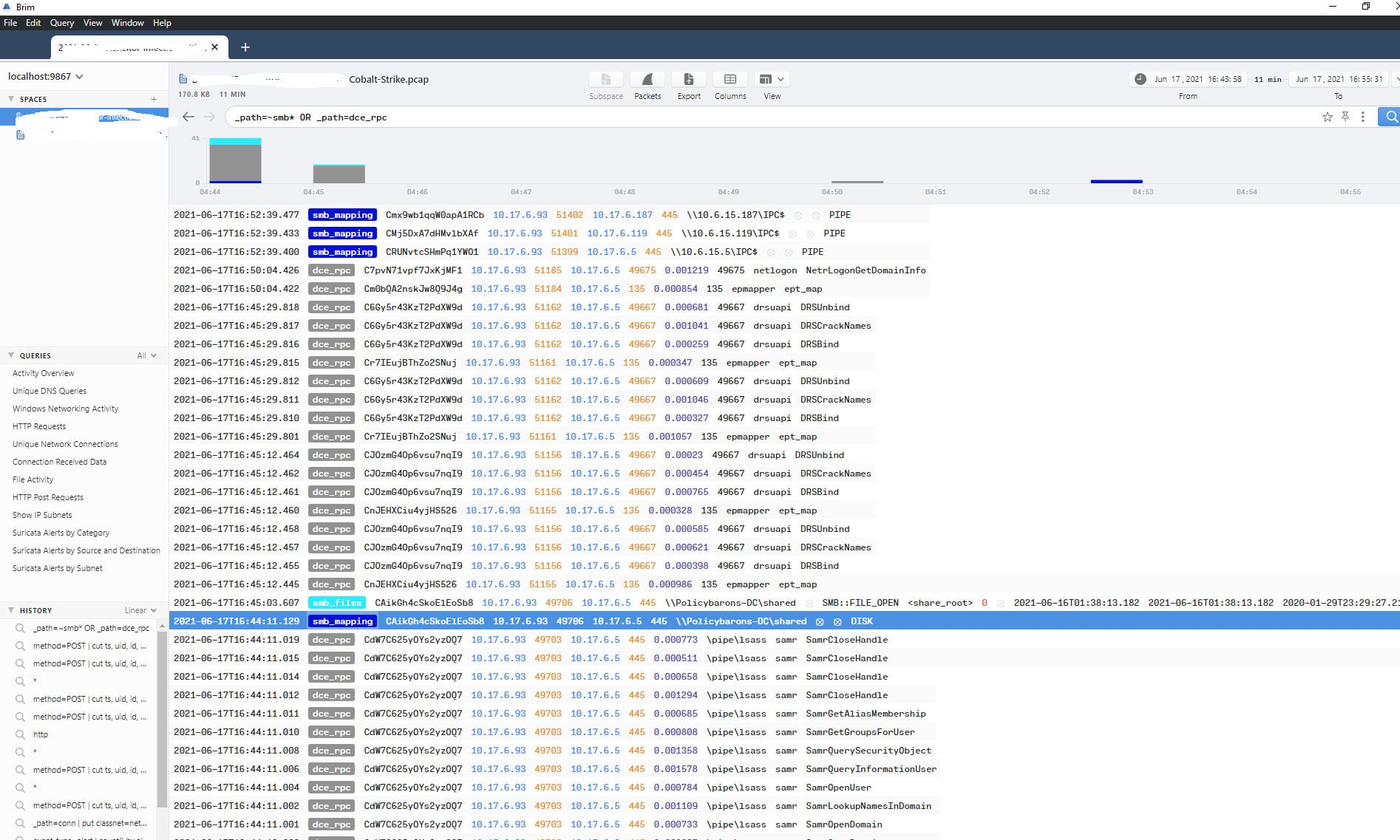1400x840 pixels.
Task: Click dce_rpc tag in the NetrLogonGetDomainInfo row
Action: pyautogui.click(x=331, y=270)
